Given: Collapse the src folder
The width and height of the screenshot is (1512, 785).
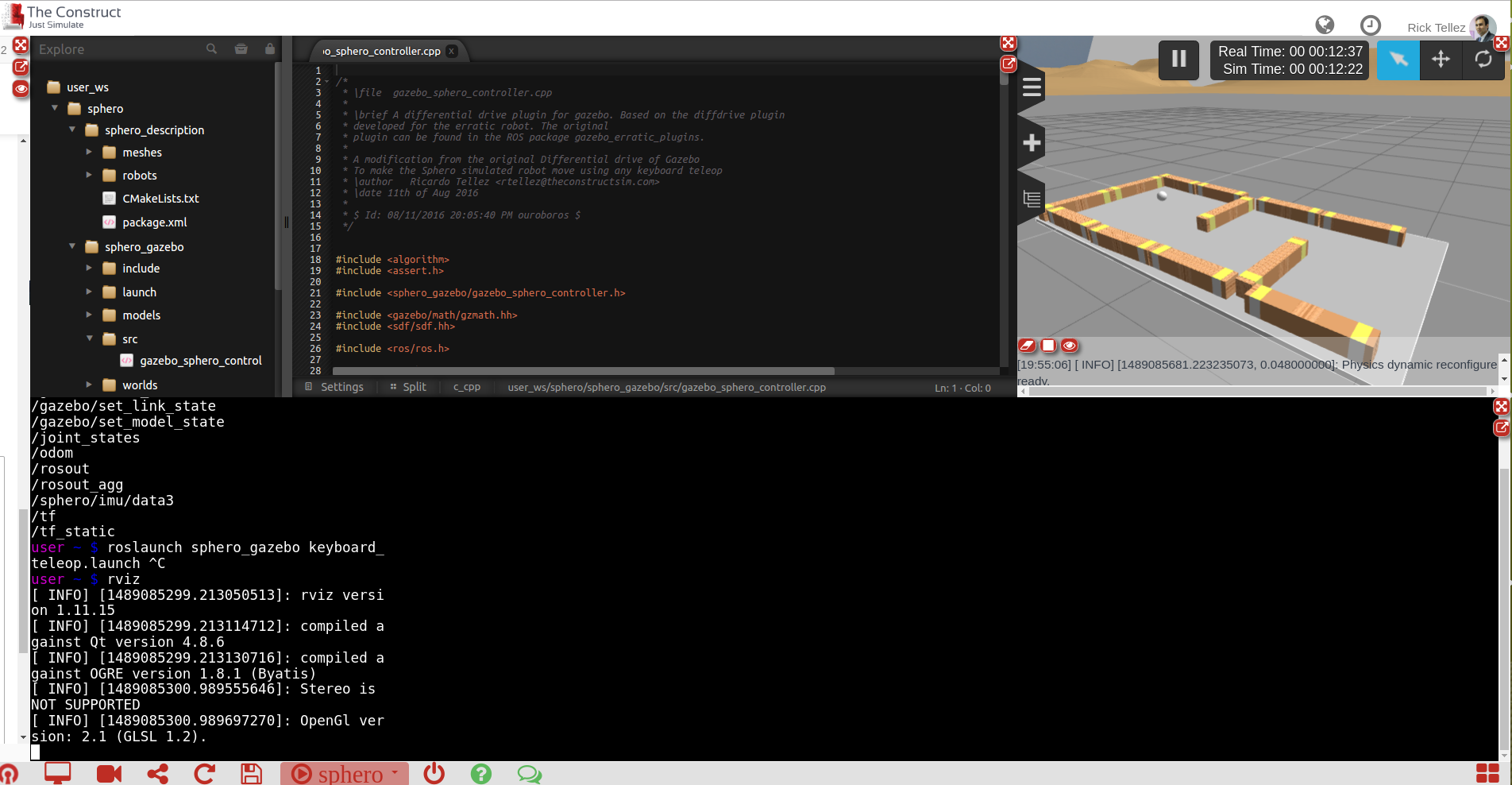Looking at the screenshot, I should point(89,338).
